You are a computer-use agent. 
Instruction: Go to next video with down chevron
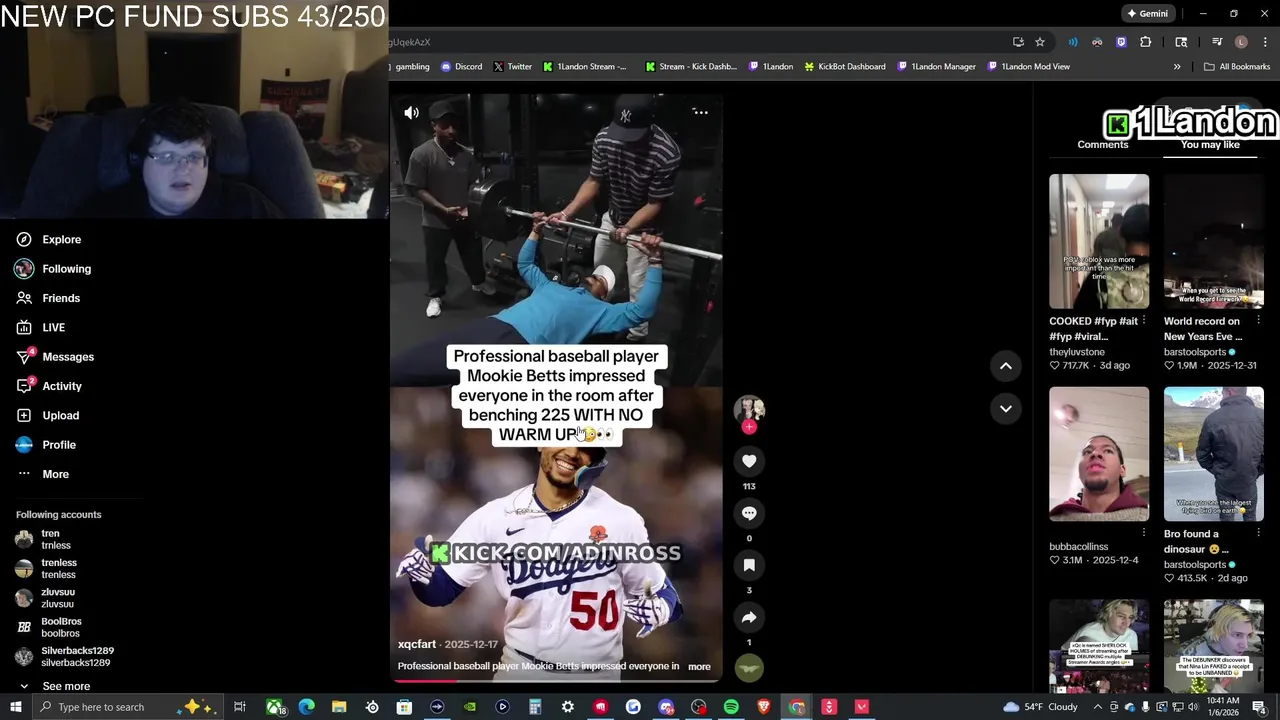click(1006, 408)
